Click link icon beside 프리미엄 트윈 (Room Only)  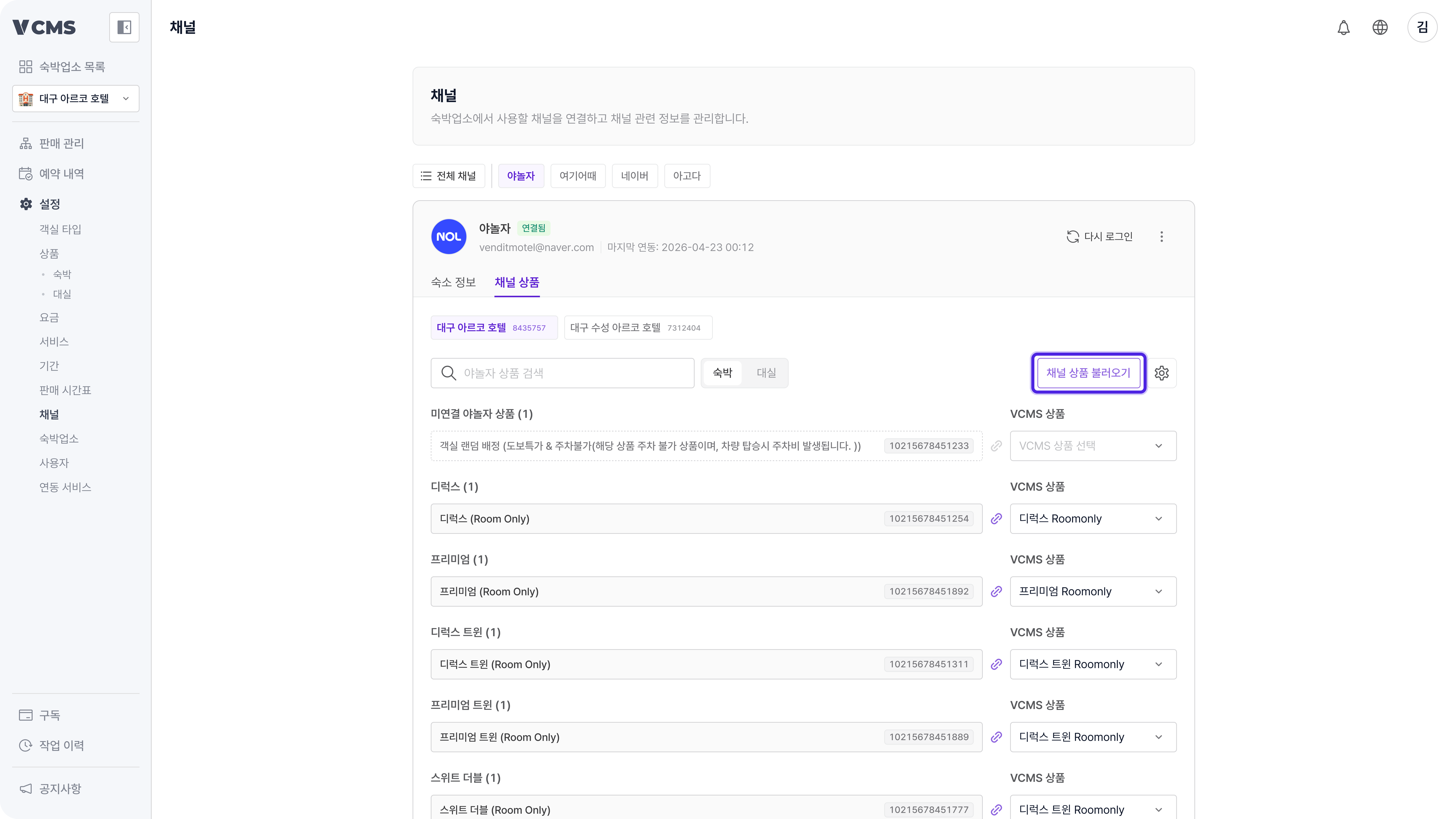(996, 737)
